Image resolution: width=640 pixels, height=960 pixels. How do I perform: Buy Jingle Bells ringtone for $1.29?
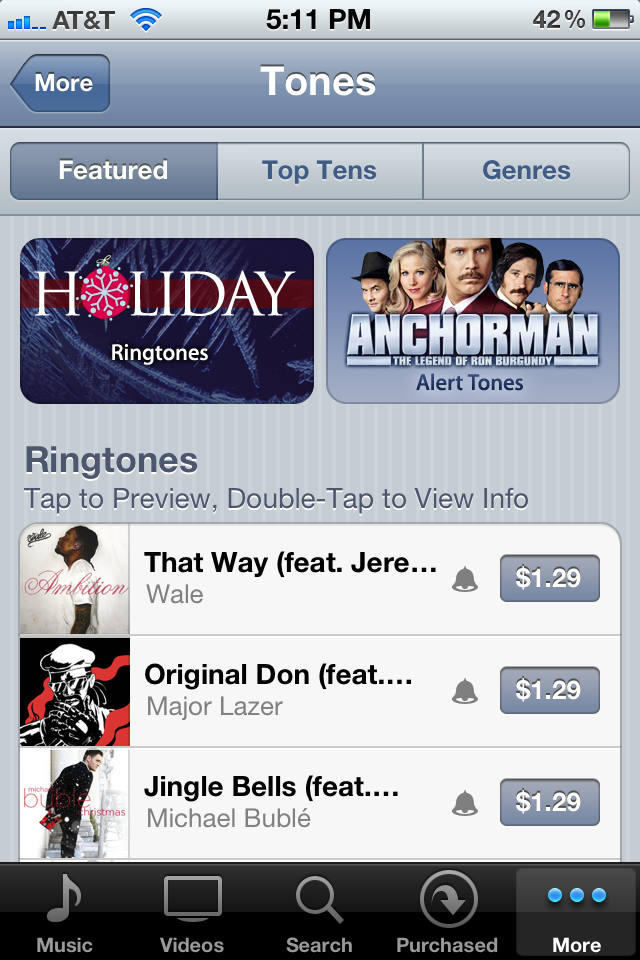(x=549, y=802)
